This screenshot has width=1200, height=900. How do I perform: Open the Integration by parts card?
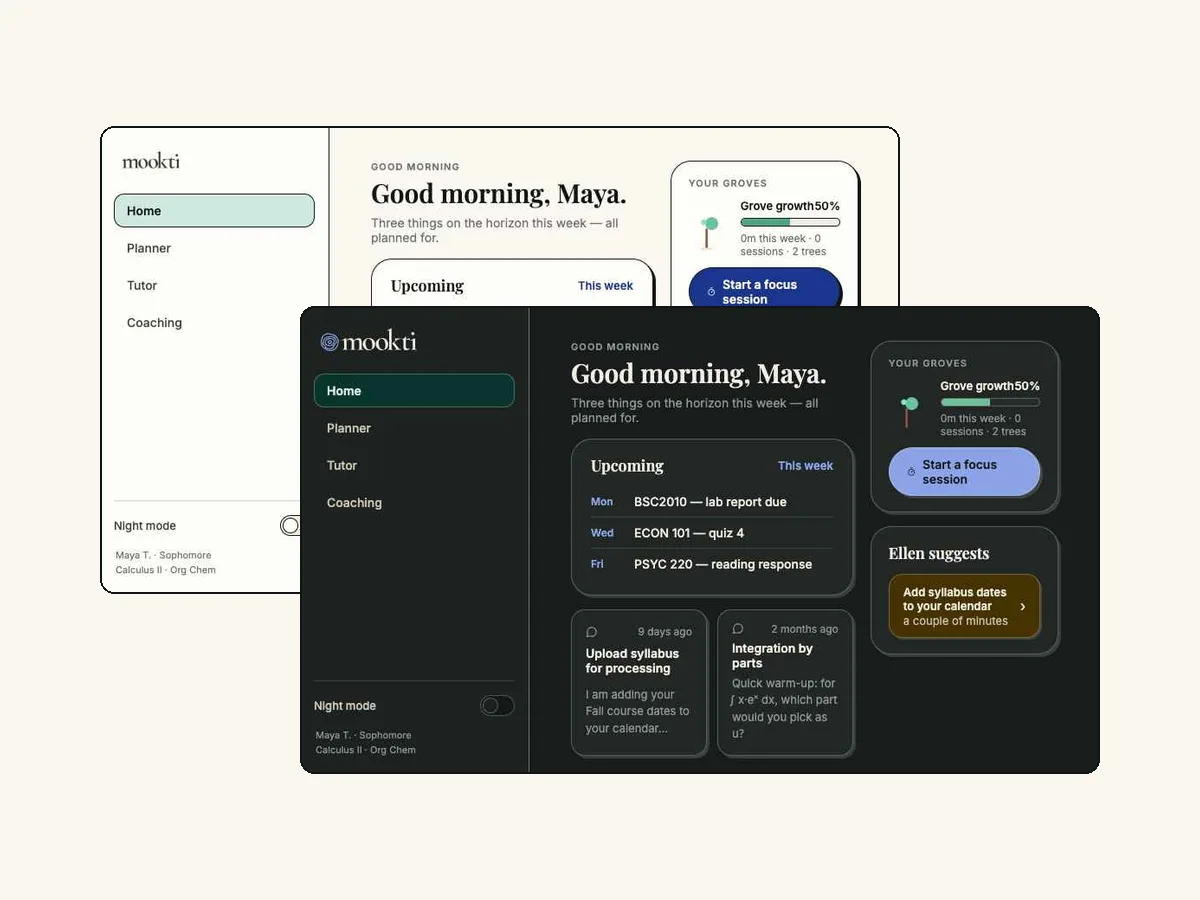(785, 683)
